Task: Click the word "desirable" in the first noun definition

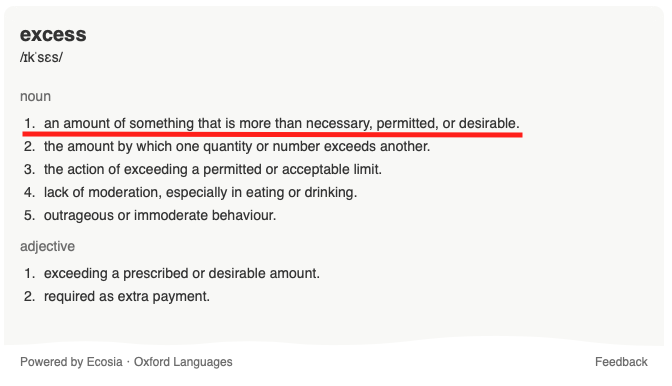Action: click(489, 123)
